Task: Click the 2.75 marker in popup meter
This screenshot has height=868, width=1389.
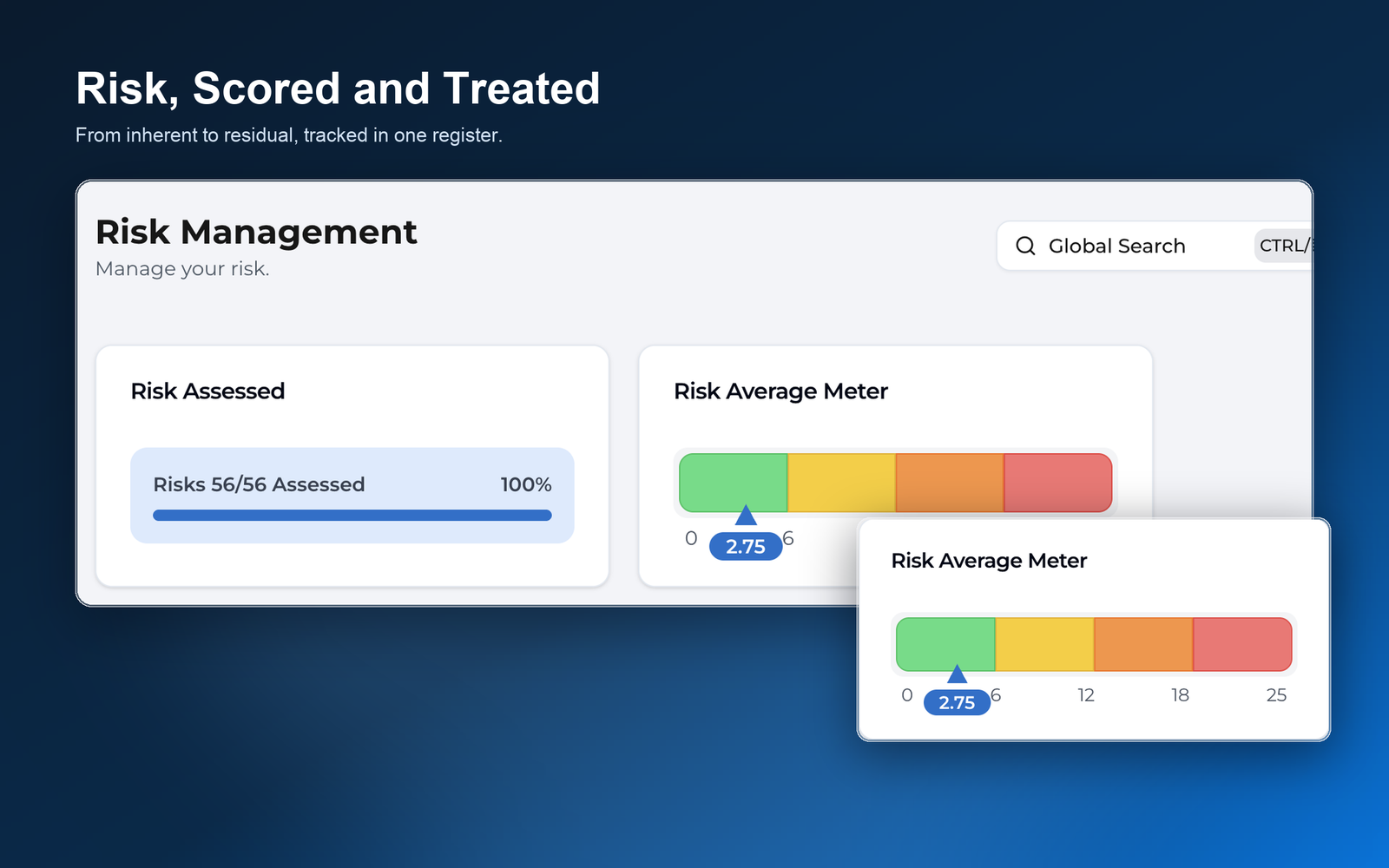Action: point(957,702)
